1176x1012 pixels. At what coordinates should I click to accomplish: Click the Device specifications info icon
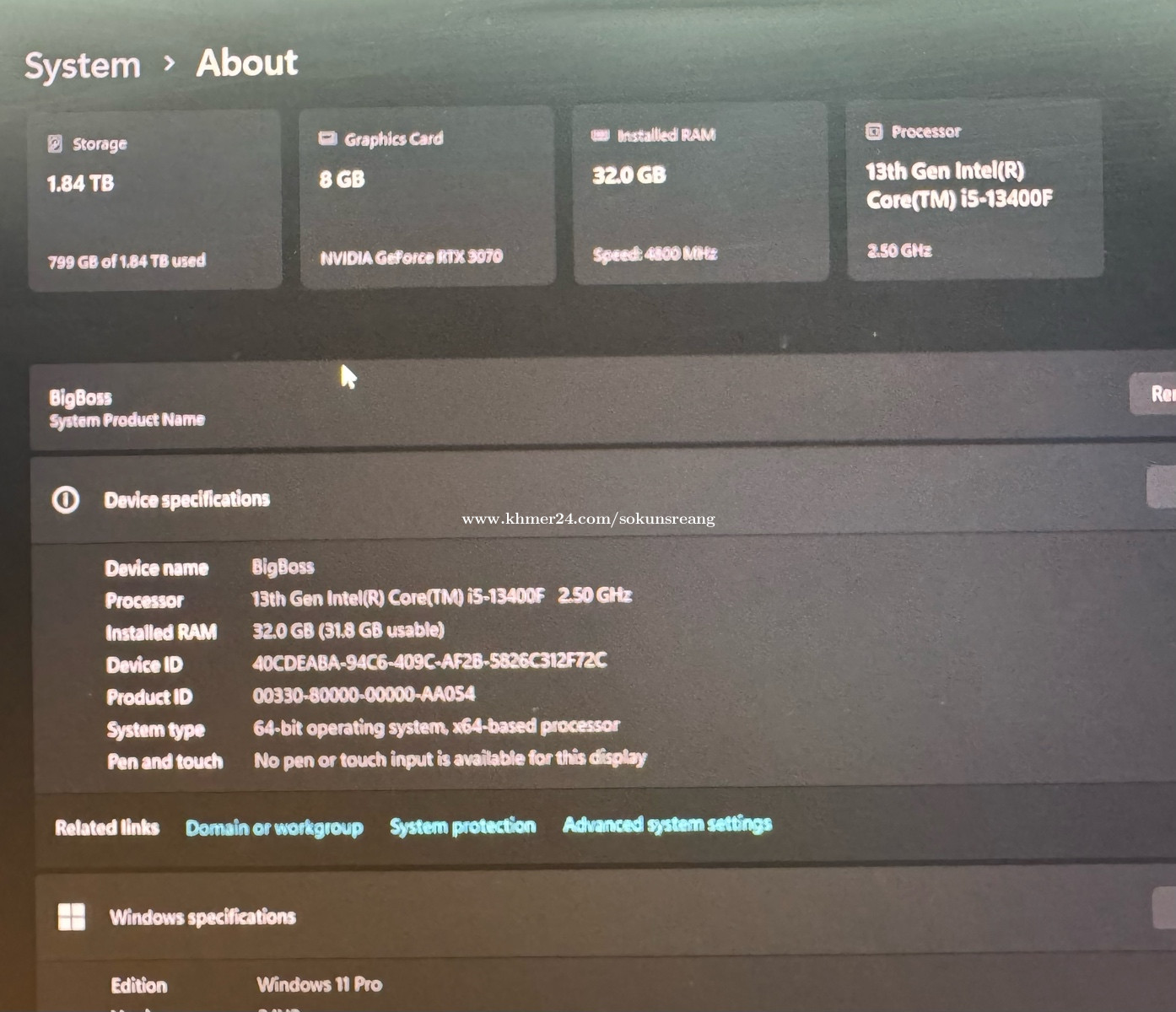click(66, 499)
